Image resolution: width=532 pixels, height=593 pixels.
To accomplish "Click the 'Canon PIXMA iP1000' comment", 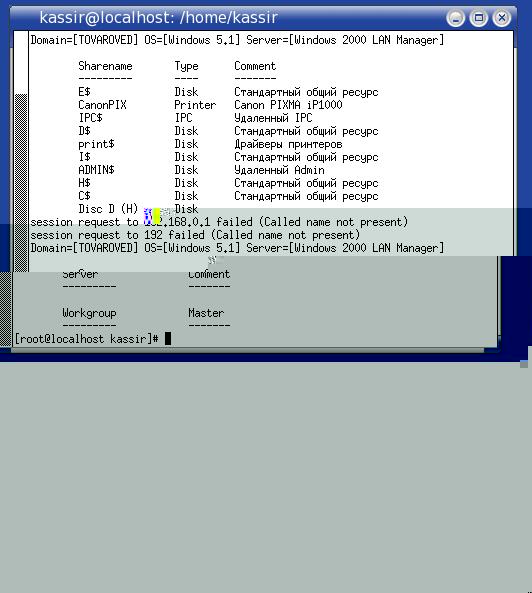I will tap(288, 105).
